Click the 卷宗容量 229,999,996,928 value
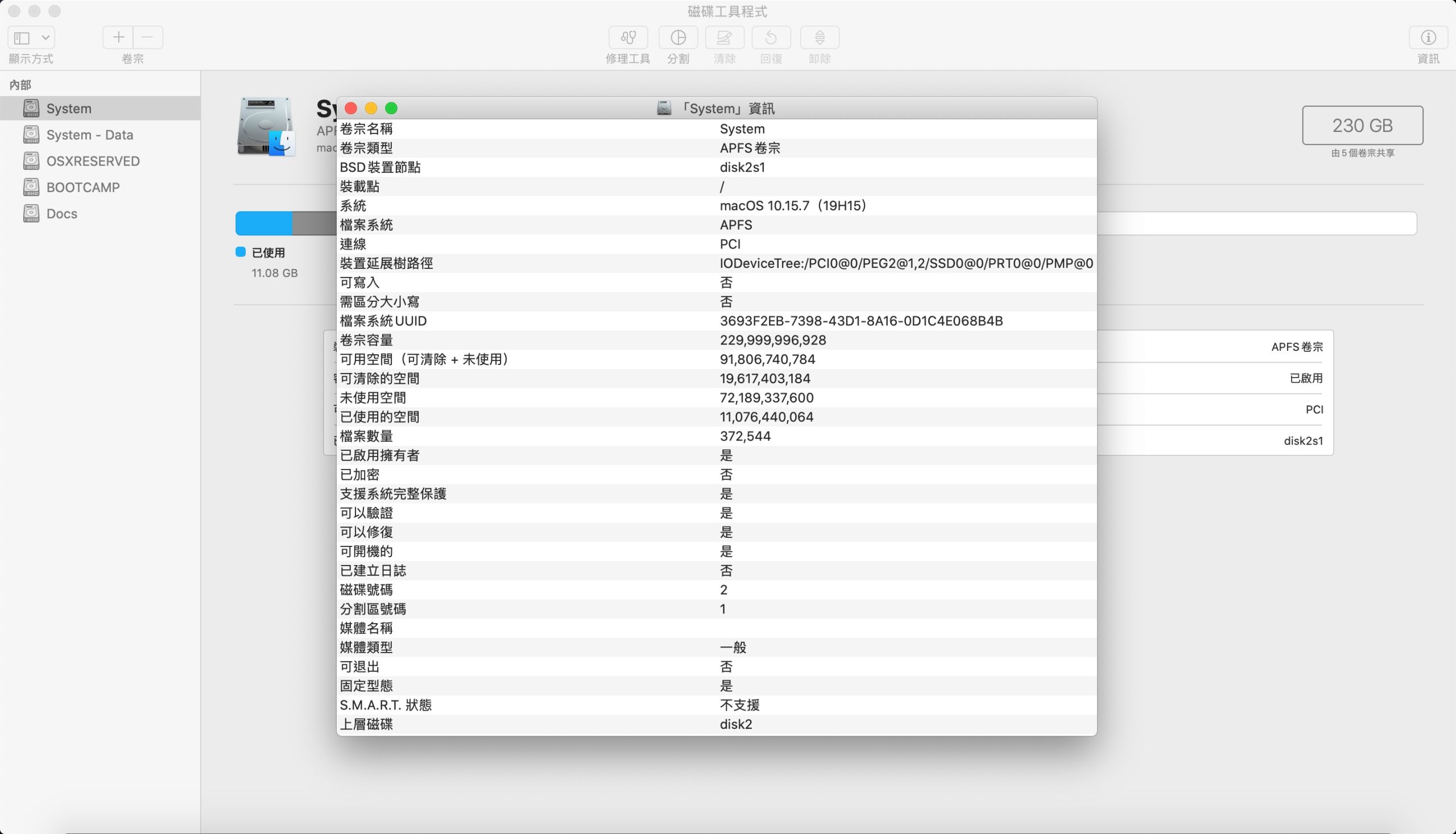Image resolution: width=1456 pixels, height=834 pixels. (772, 340)
